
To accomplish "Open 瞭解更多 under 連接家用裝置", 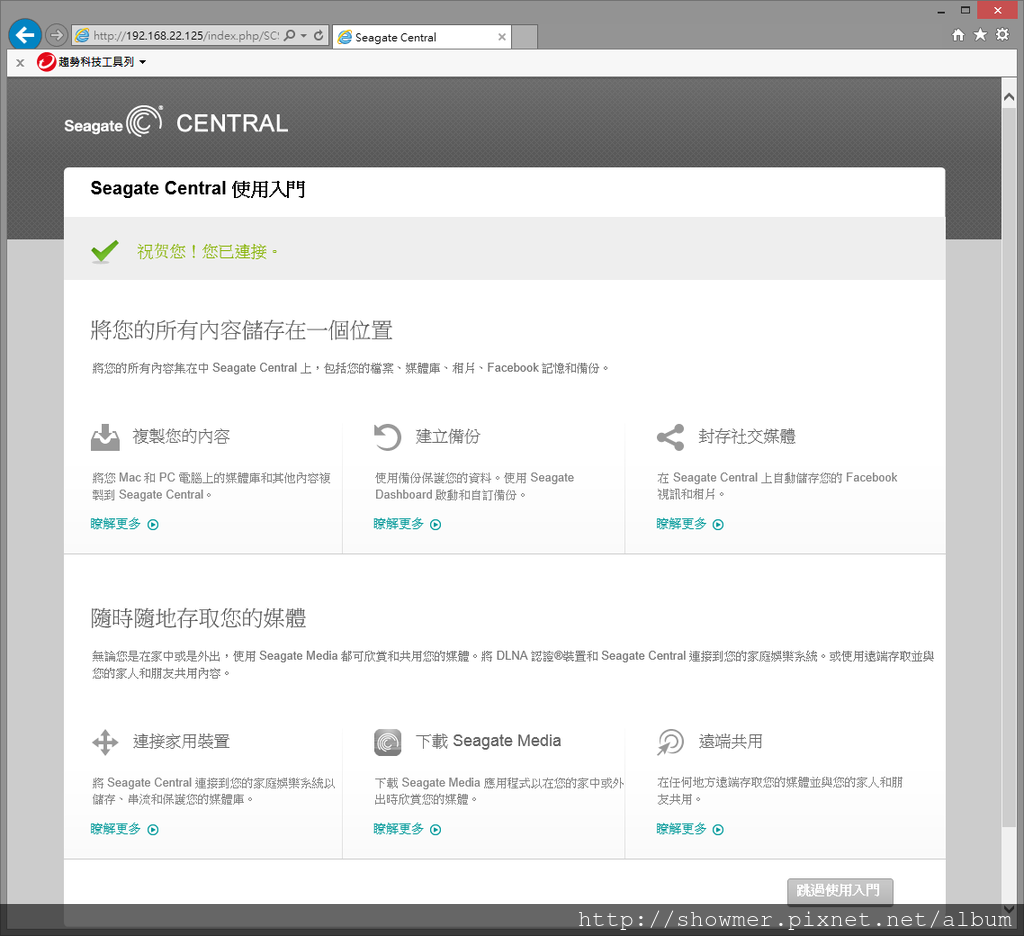I will click(x=125, y=829).
